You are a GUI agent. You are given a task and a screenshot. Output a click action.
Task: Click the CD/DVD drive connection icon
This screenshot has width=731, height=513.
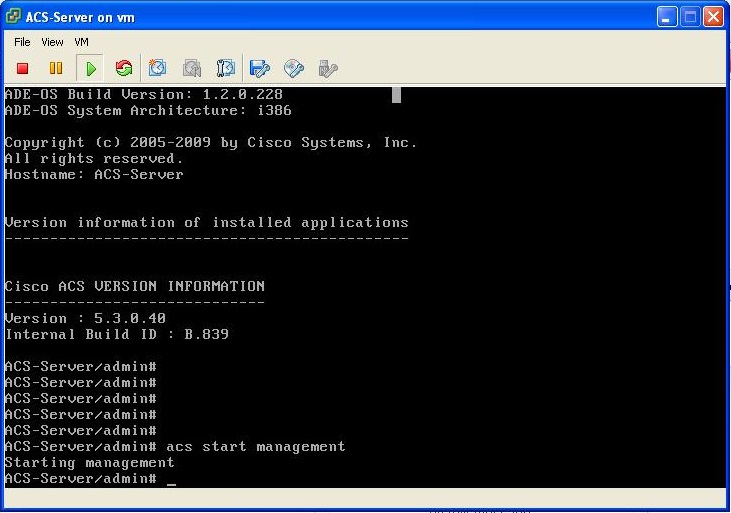[x=293, y=68]
